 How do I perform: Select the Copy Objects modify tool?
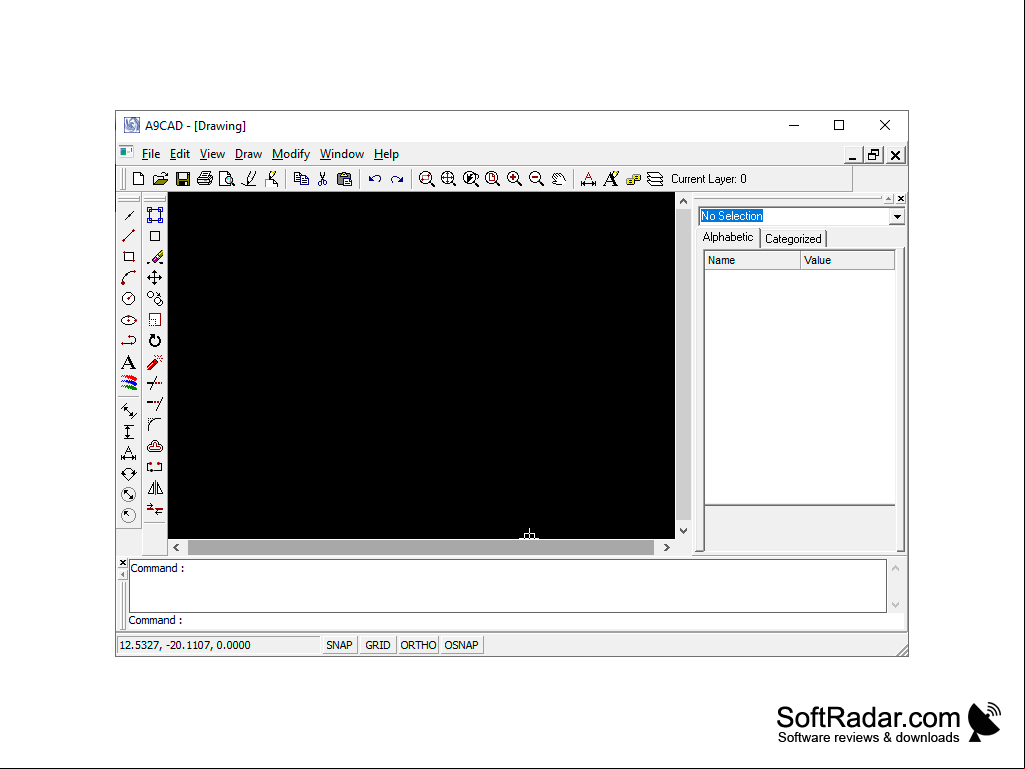(x=155, y=298)
